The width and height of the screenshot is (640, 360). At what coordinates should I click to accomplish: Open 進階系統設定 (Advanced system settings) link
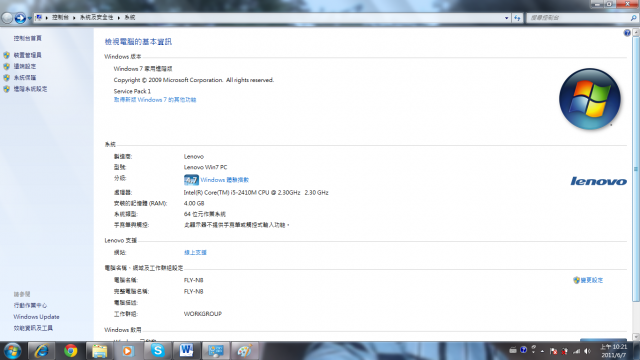click(30, 89)
